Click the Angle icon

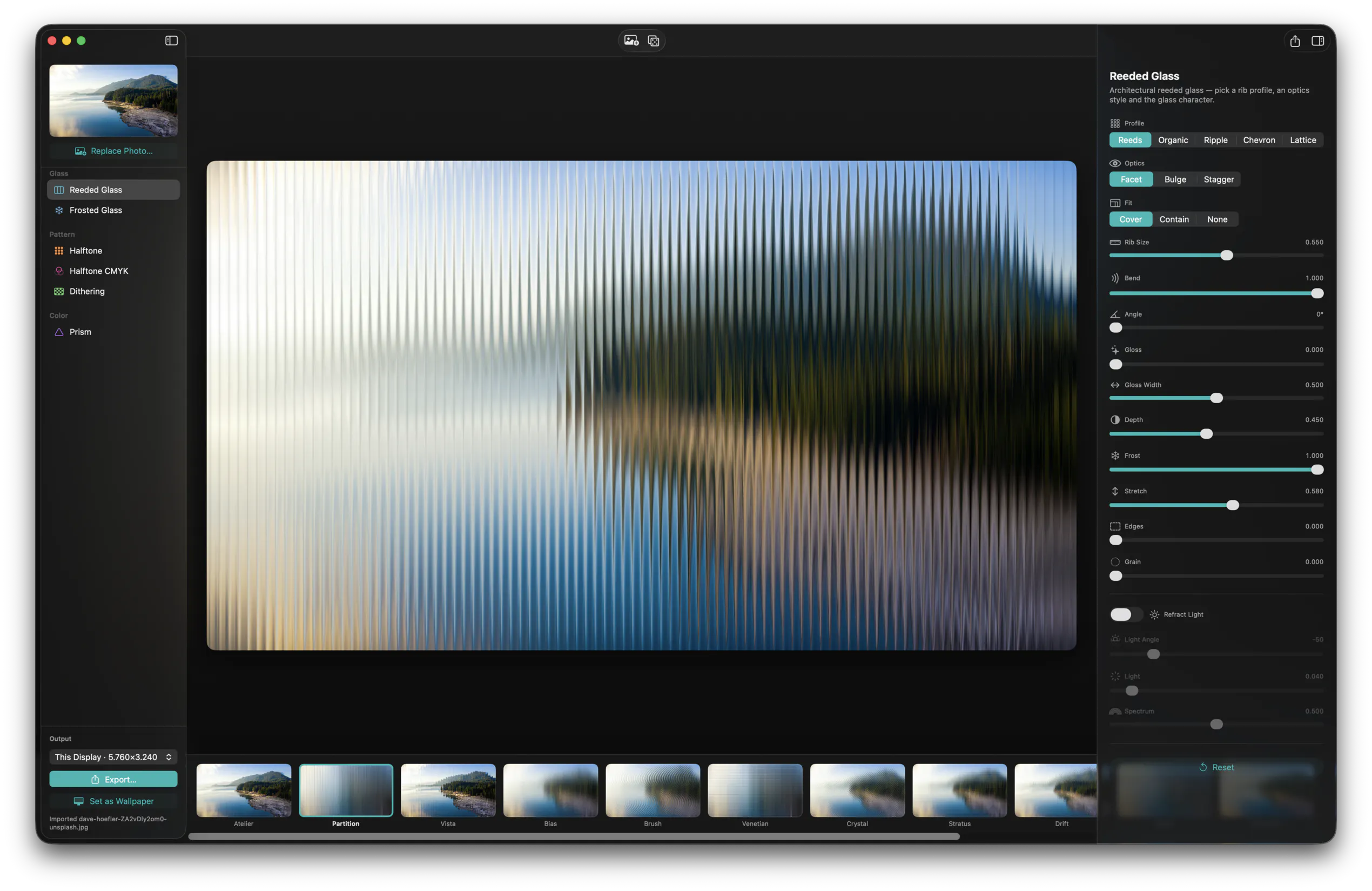coord(1115,314)
